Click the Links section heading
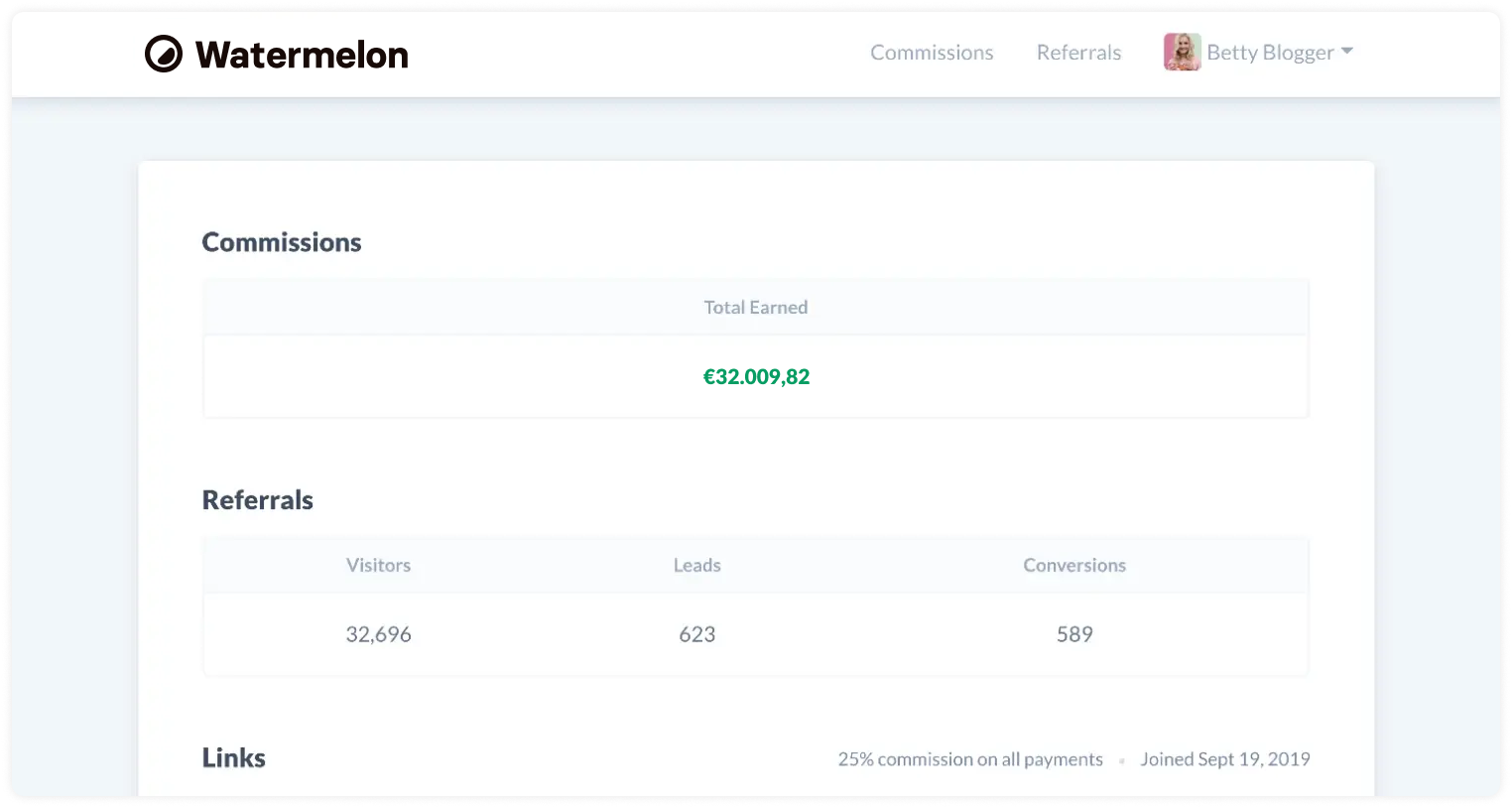Image resolution: width=1512 pixels, height=808 pixels. pos(233,757)
